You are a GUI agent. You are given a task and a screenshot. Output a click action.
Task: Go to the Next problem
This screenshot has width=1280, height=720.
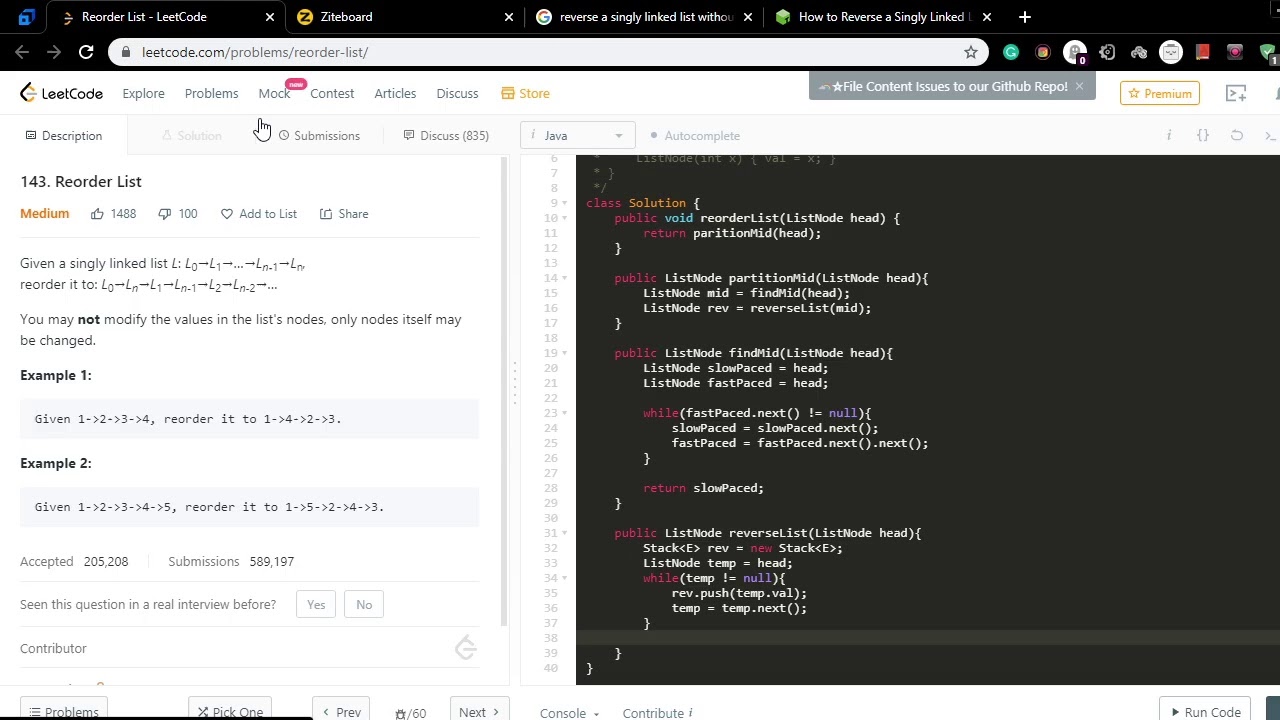481,712
